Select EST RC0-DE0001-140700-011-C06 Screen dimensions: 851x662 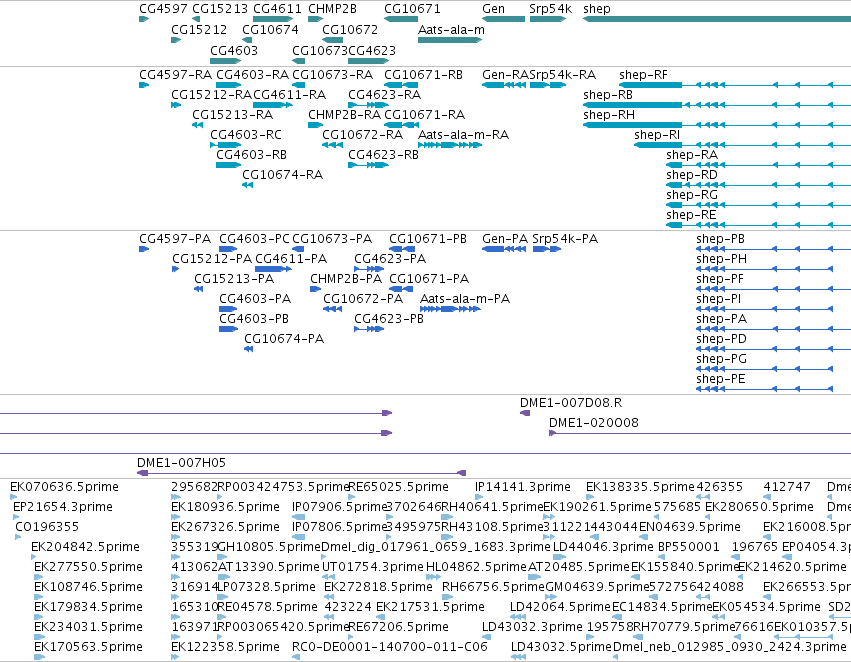(390, 647)
